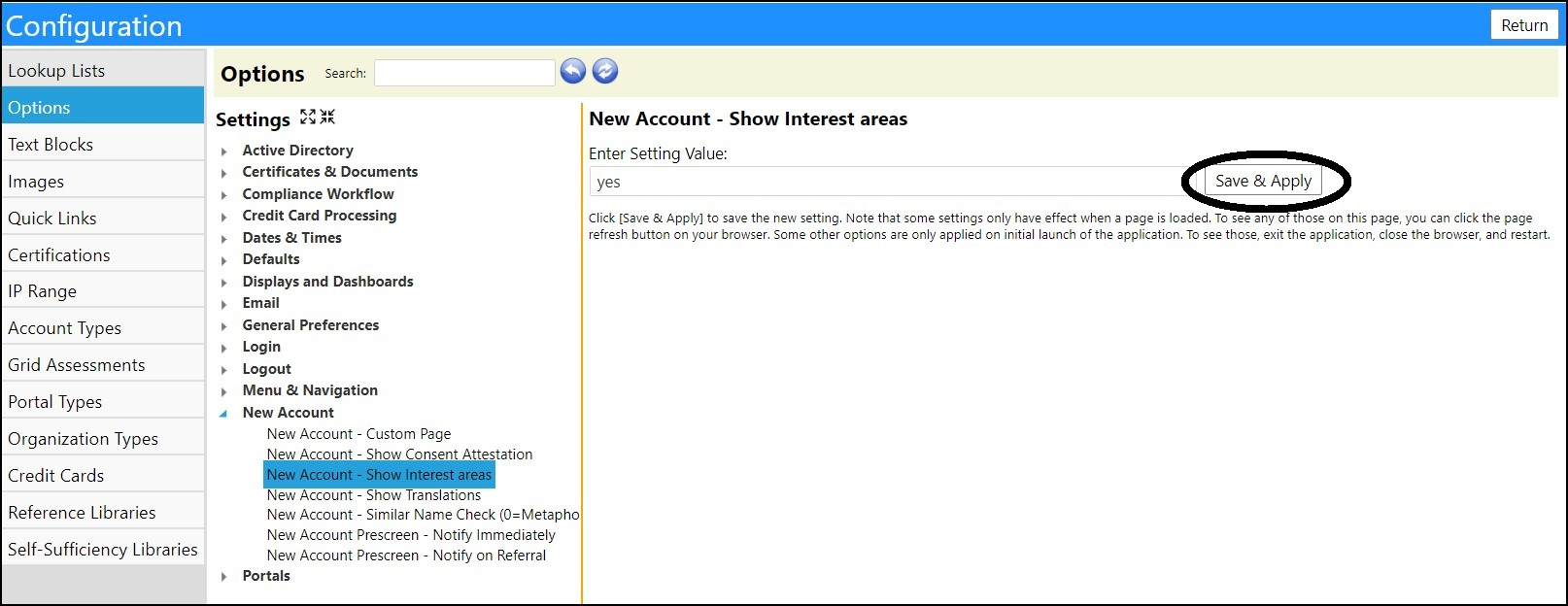Open Credit Cards in sidebar
Image resolution: width=1568 pixels, height=606 pixels.
click(103, 475)
